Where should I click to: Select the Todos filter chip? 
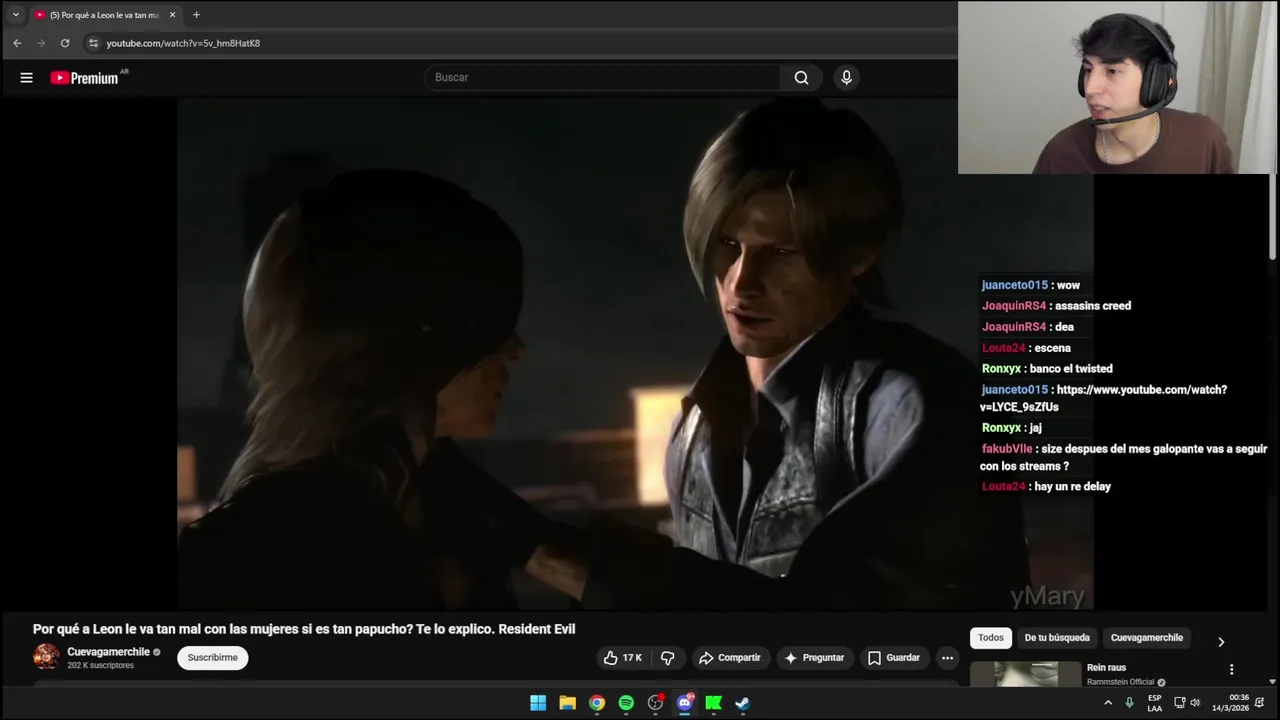click(x=991, y=637)
